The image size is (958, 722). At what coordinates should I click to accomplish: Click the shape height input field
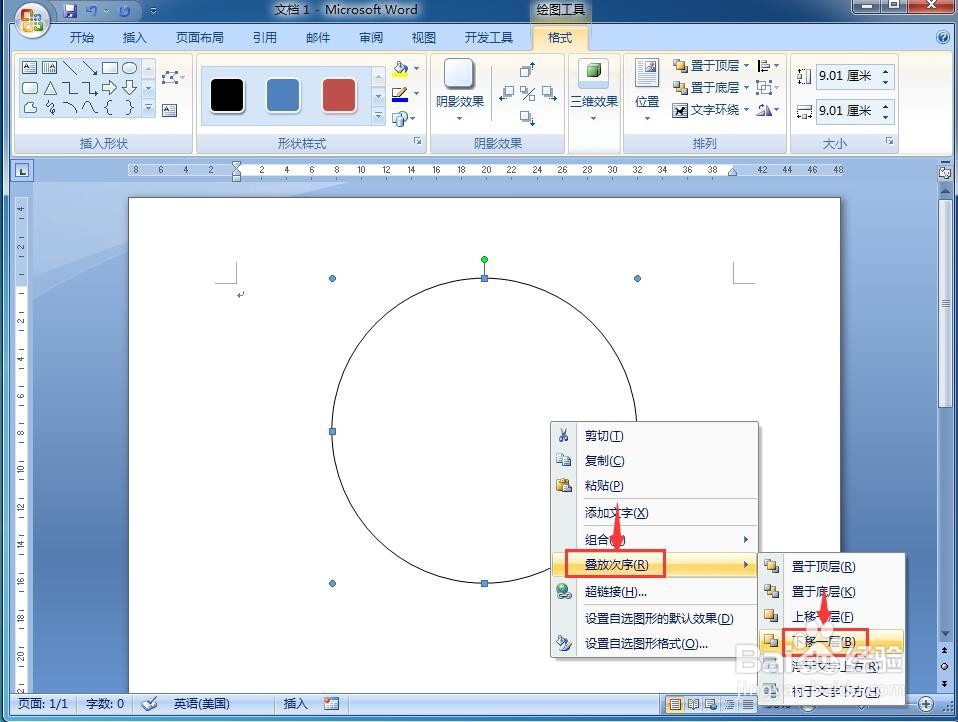point(847,76)
